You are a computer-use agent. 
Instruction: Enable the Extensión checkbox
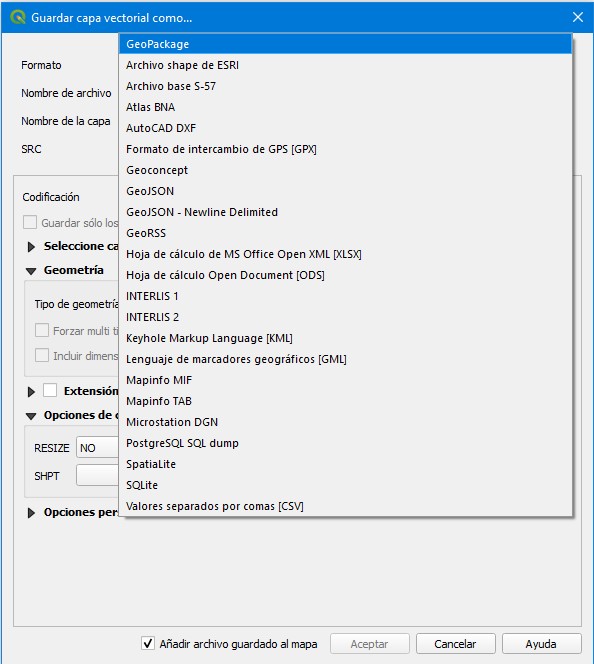50,390
